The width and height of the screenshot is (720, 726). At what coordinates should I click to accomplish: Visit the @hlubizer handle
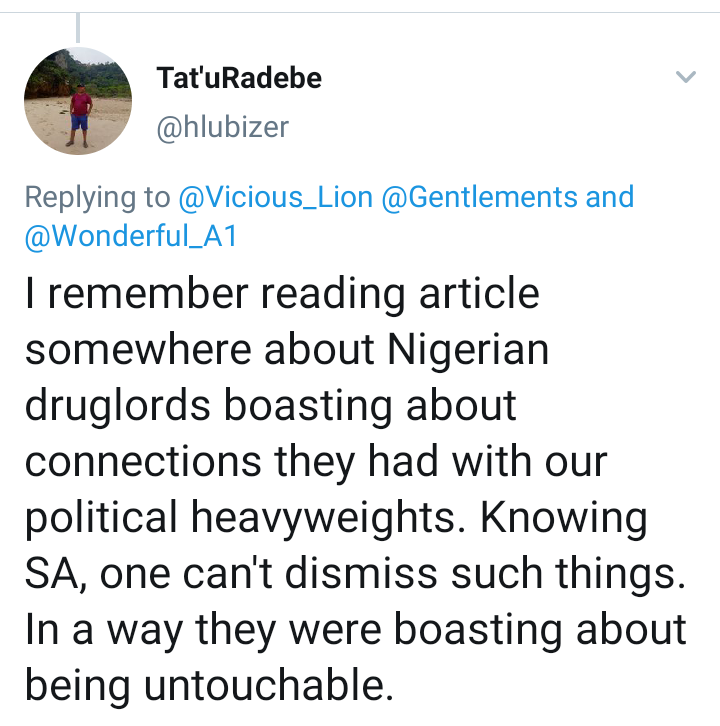tap(223, 127)
